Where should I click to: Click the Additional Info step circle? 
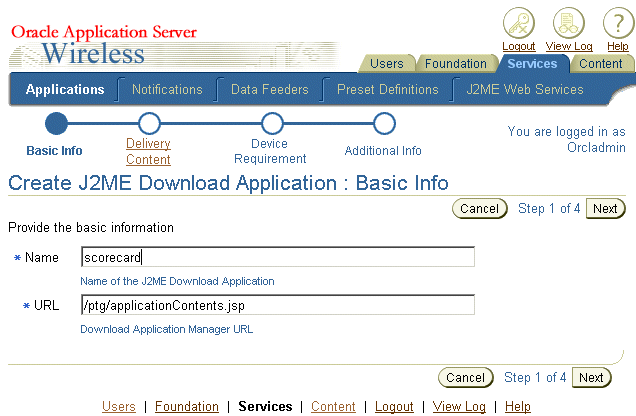pos(384,123)
